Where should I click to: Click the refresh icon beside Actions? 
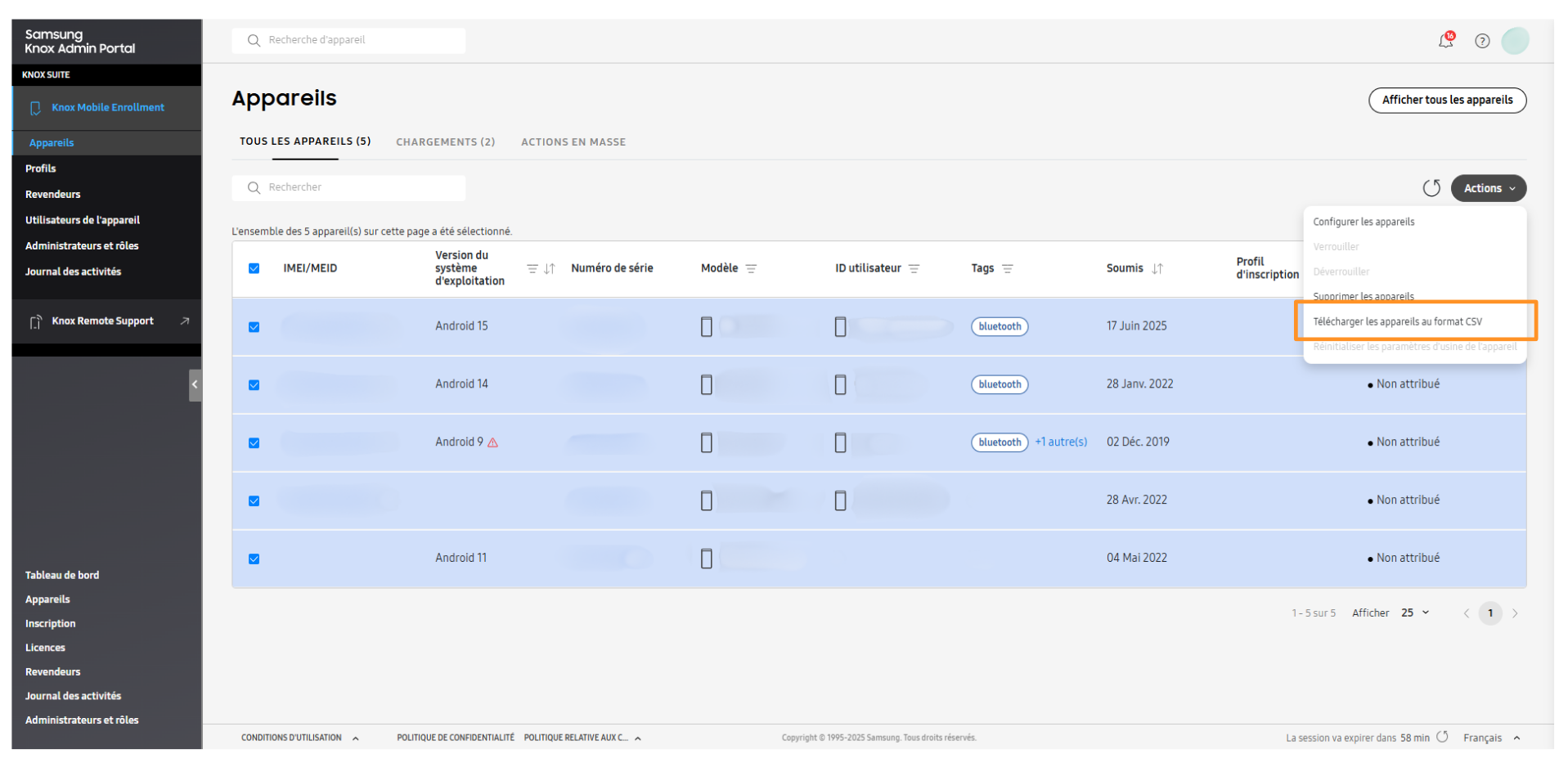pyautogui.click(x=1431, y=188)
